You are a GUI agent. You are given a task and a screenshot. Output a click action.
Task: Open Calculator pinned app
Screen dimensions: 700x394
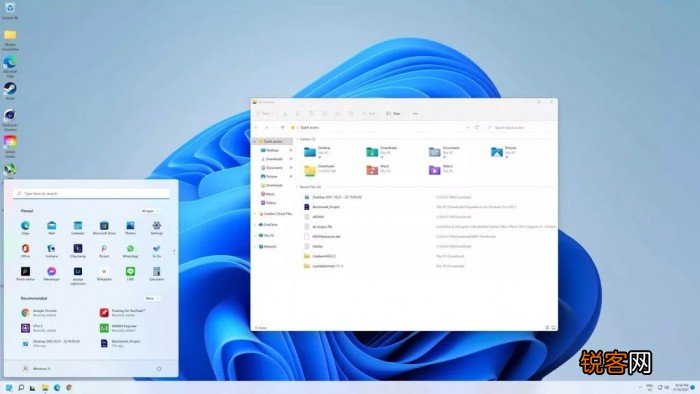(156, 274)
